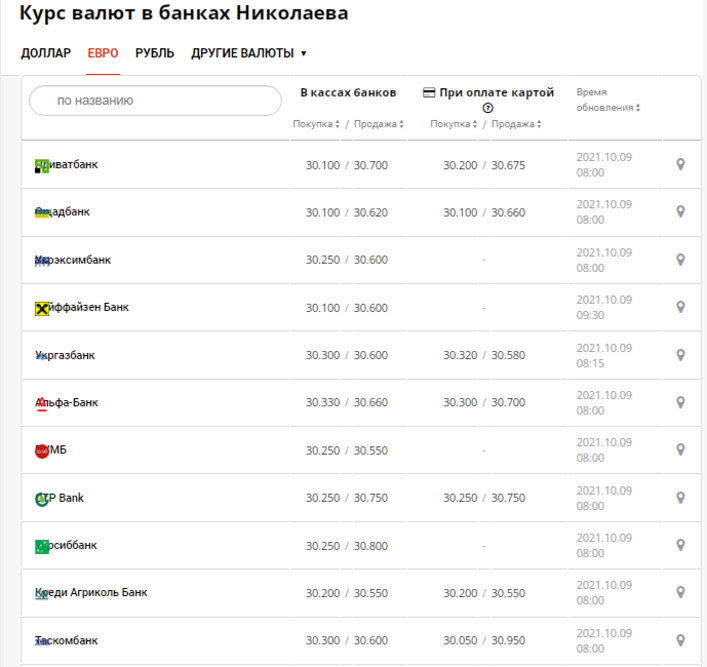This screenshot has width=707, height=667.
Task: Click the Приватбанк logo icon
Action: (41, 166)
